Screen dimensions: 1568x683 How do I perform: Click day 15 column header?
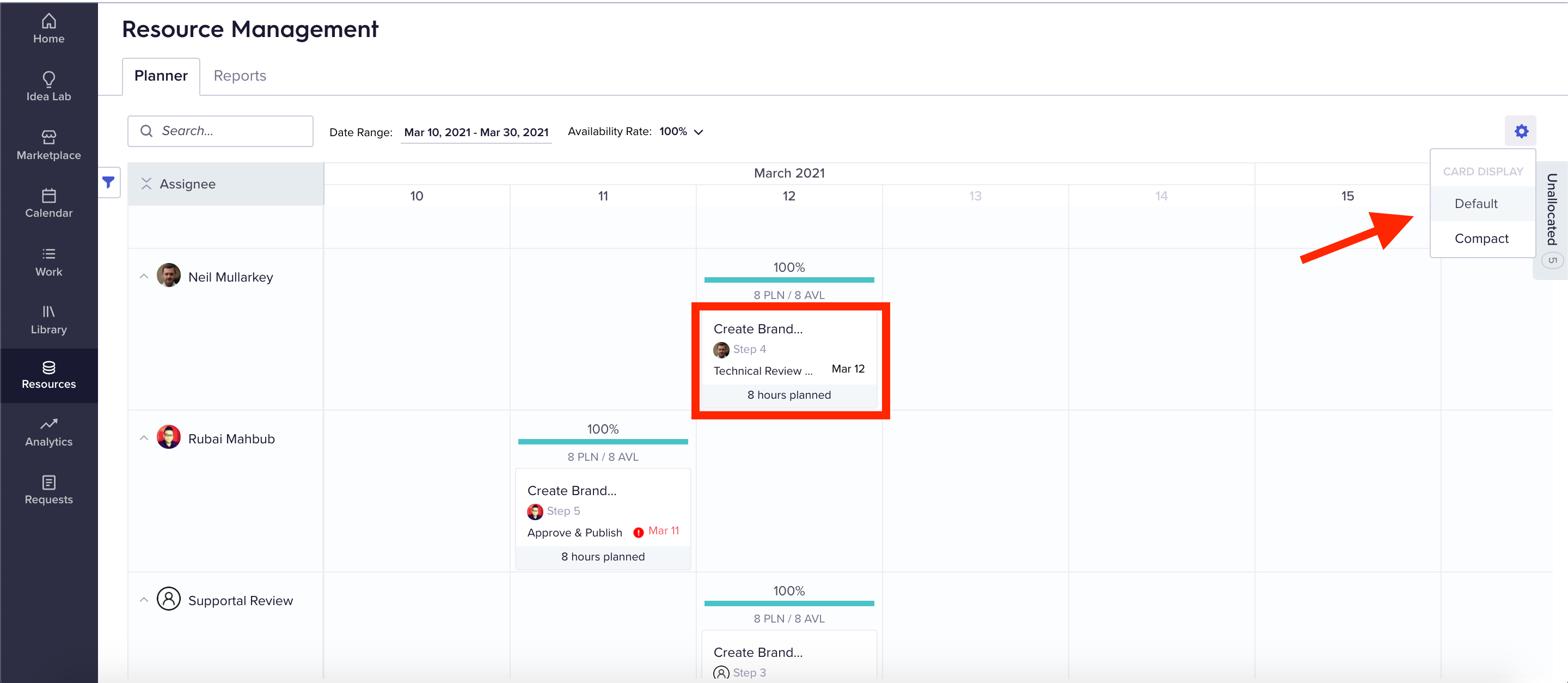[1347, 196]
